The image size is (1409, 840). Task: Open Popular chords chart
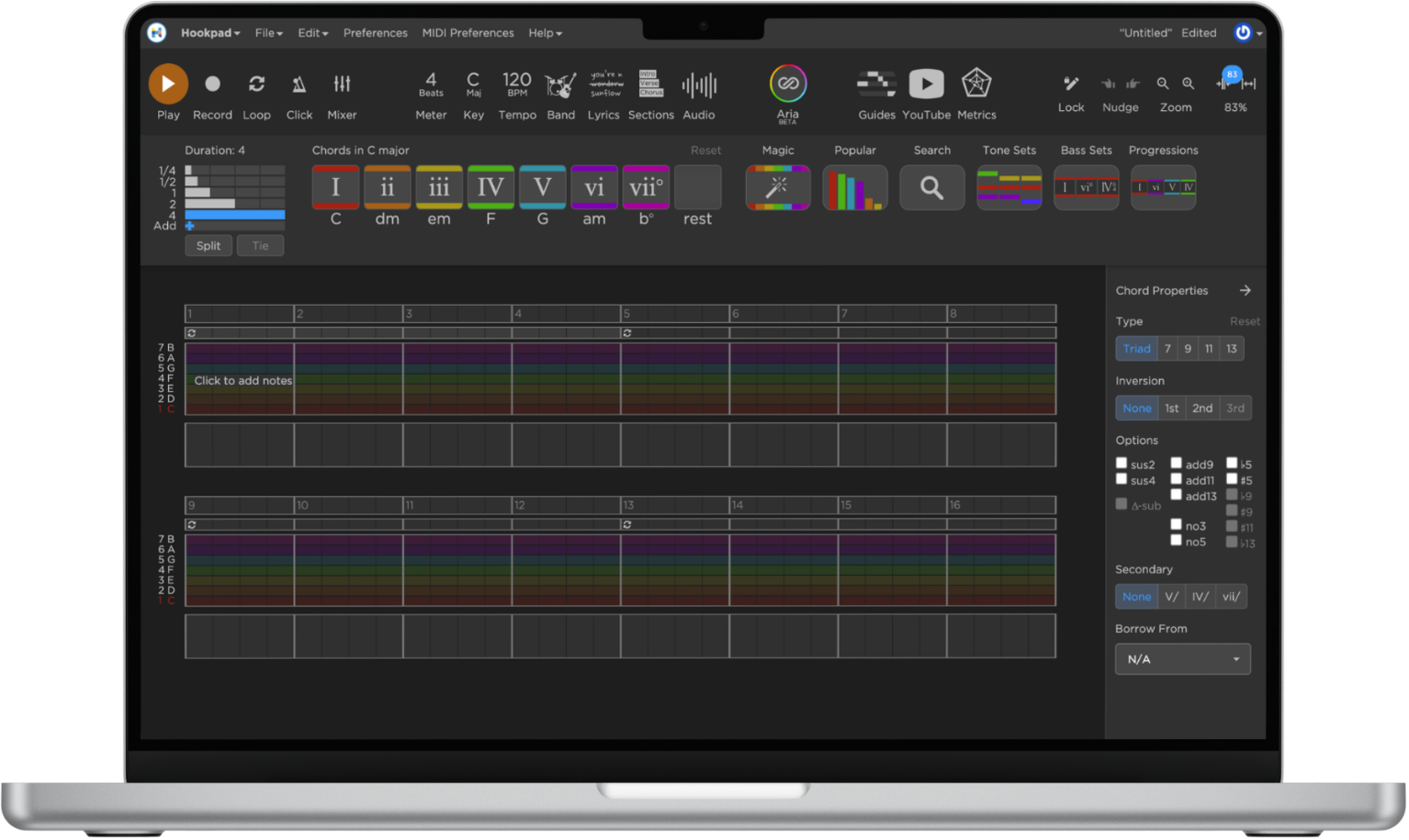(855, 187)
